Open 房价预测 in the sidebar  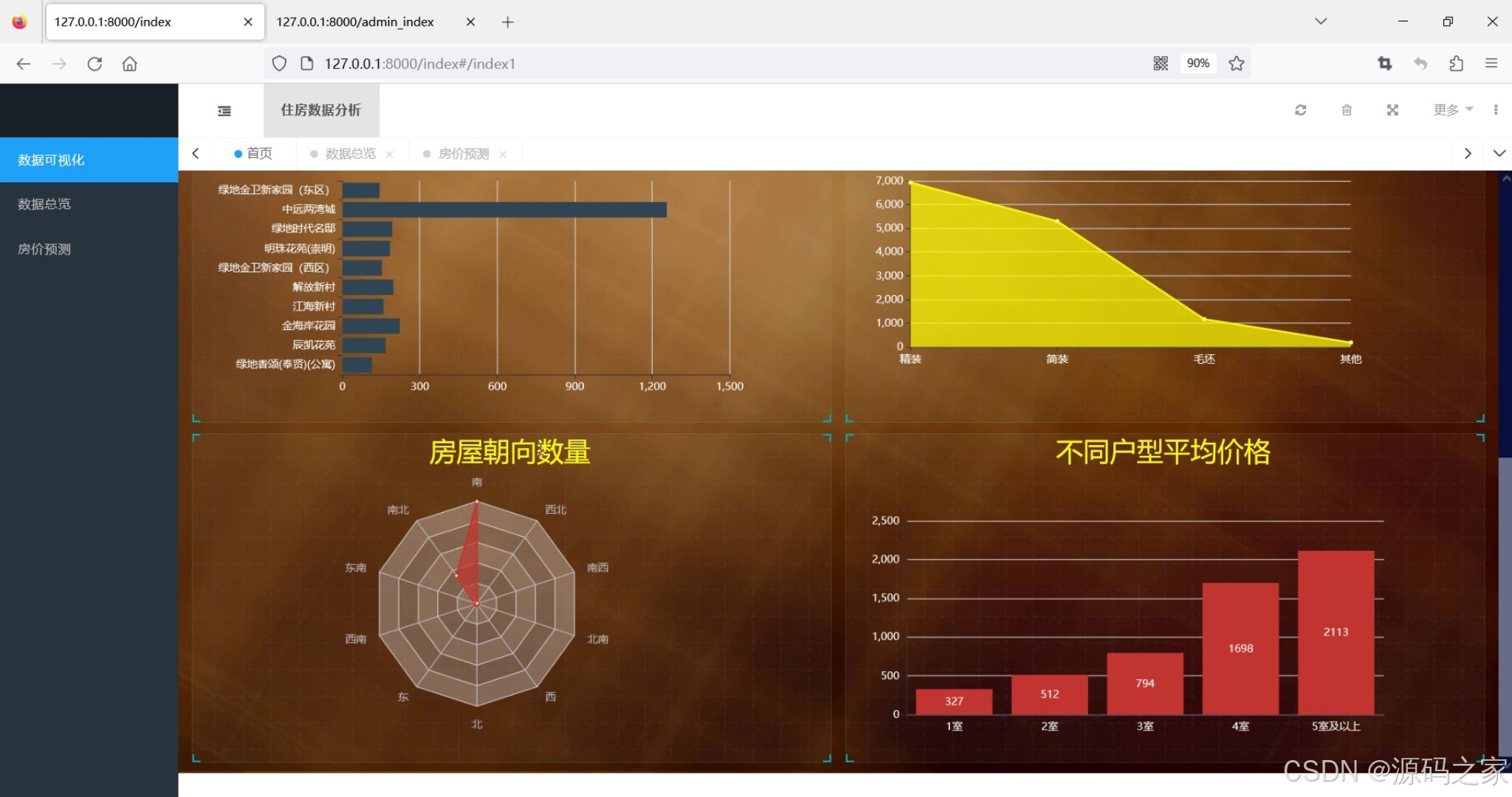coord(44,249)
